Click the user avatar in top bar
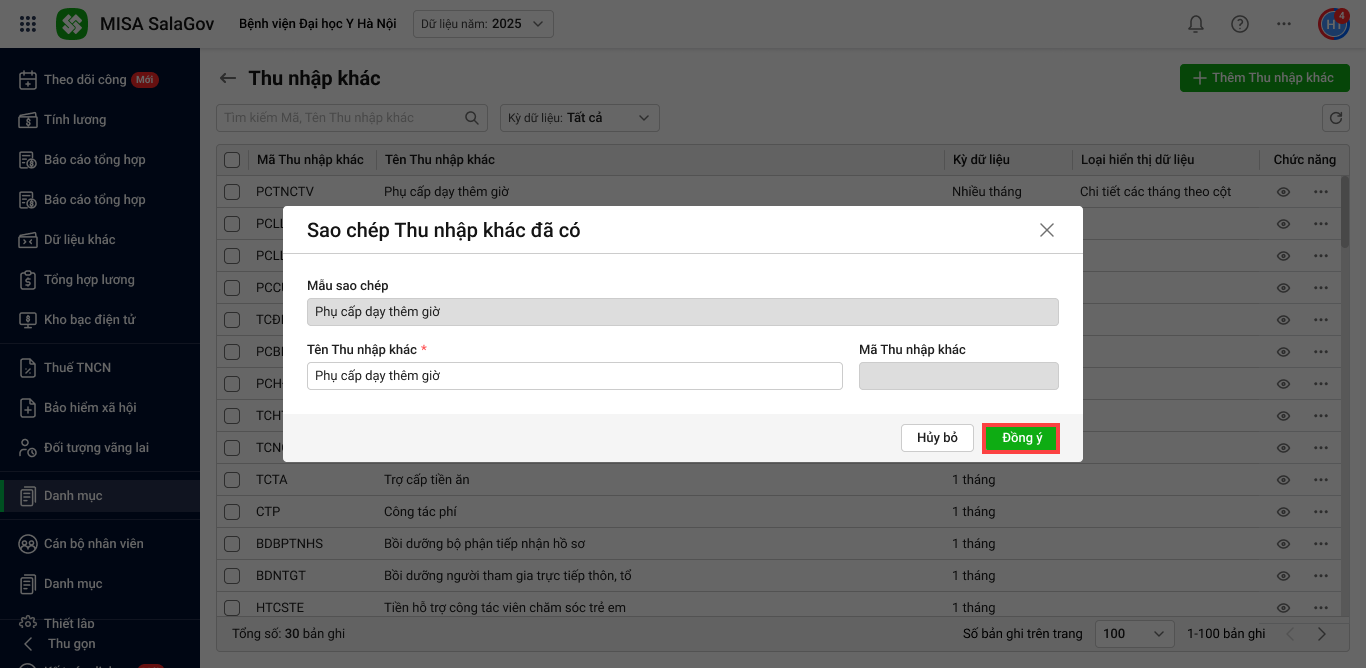Viewport: 1366px width, 668px height. click(x=1333, y=24)
